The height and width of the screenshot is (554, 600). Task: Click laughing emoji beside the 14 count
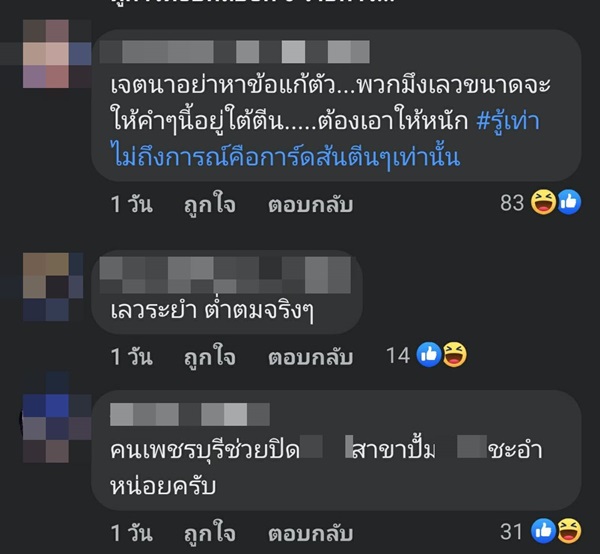click(x=455, y=355)
